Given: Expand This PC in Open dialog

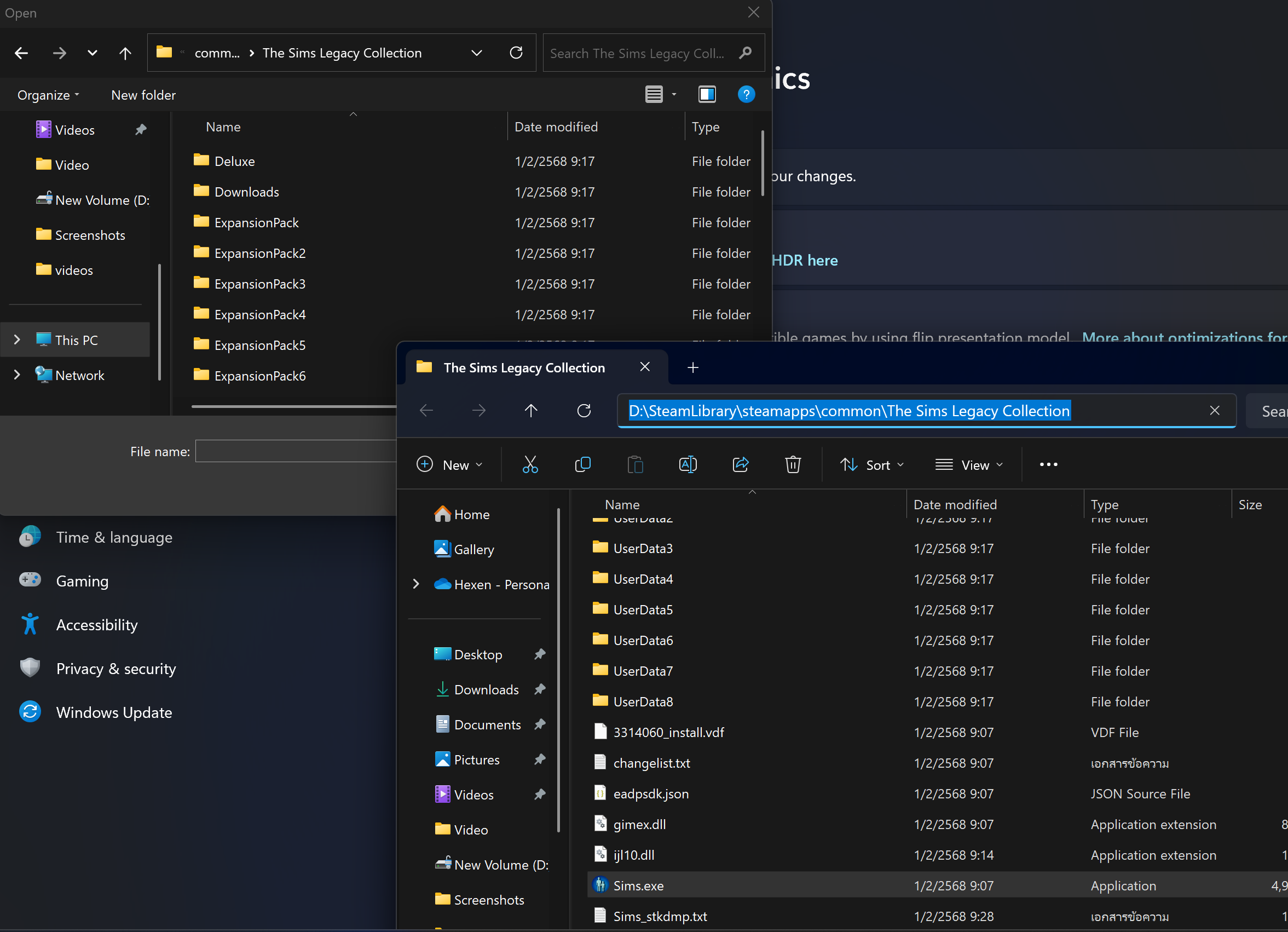Looking at the screenshot, I should [x=17, y=340].
